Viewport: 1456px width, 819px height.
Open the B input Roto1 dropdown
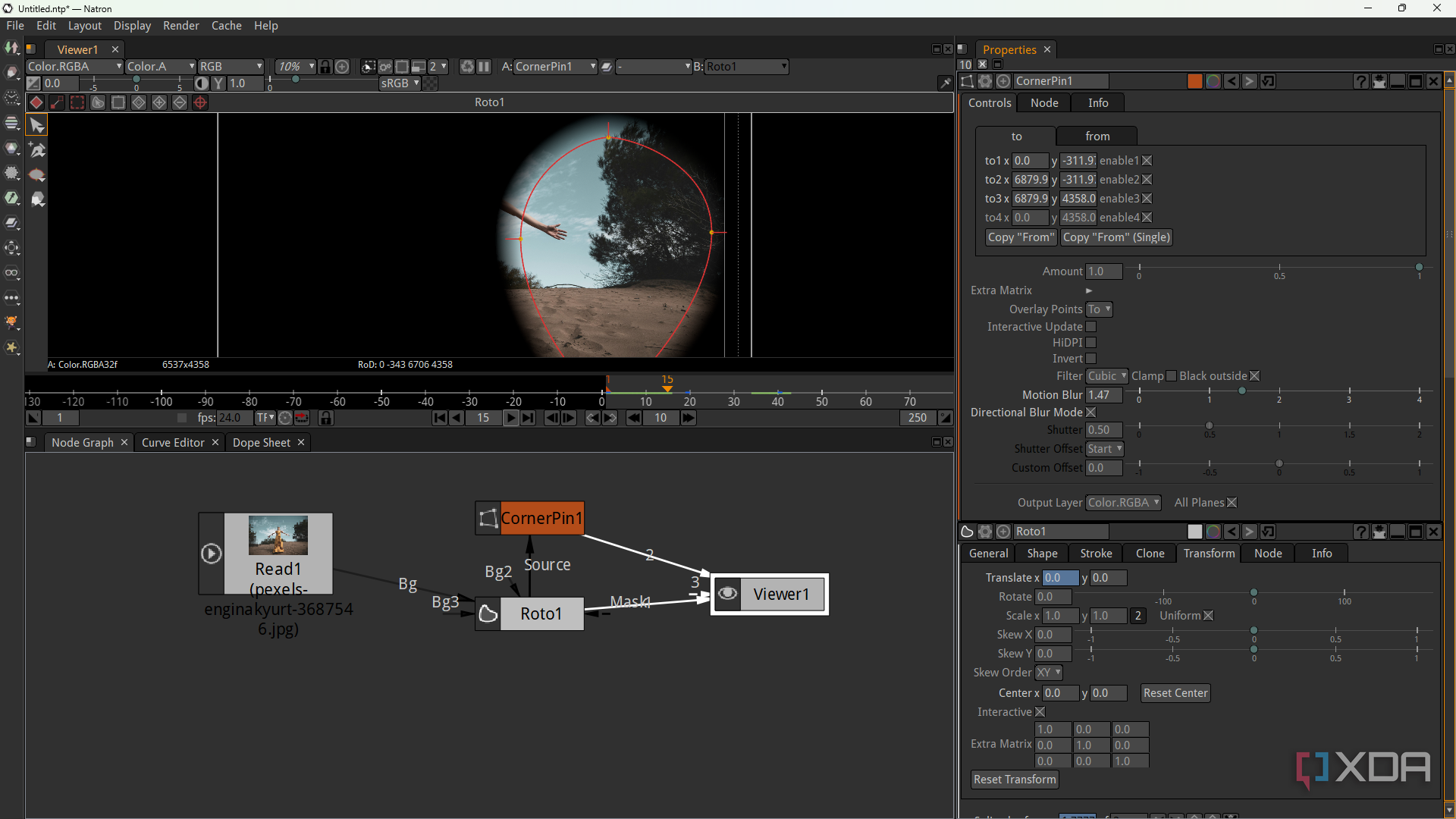pos(747,67)
